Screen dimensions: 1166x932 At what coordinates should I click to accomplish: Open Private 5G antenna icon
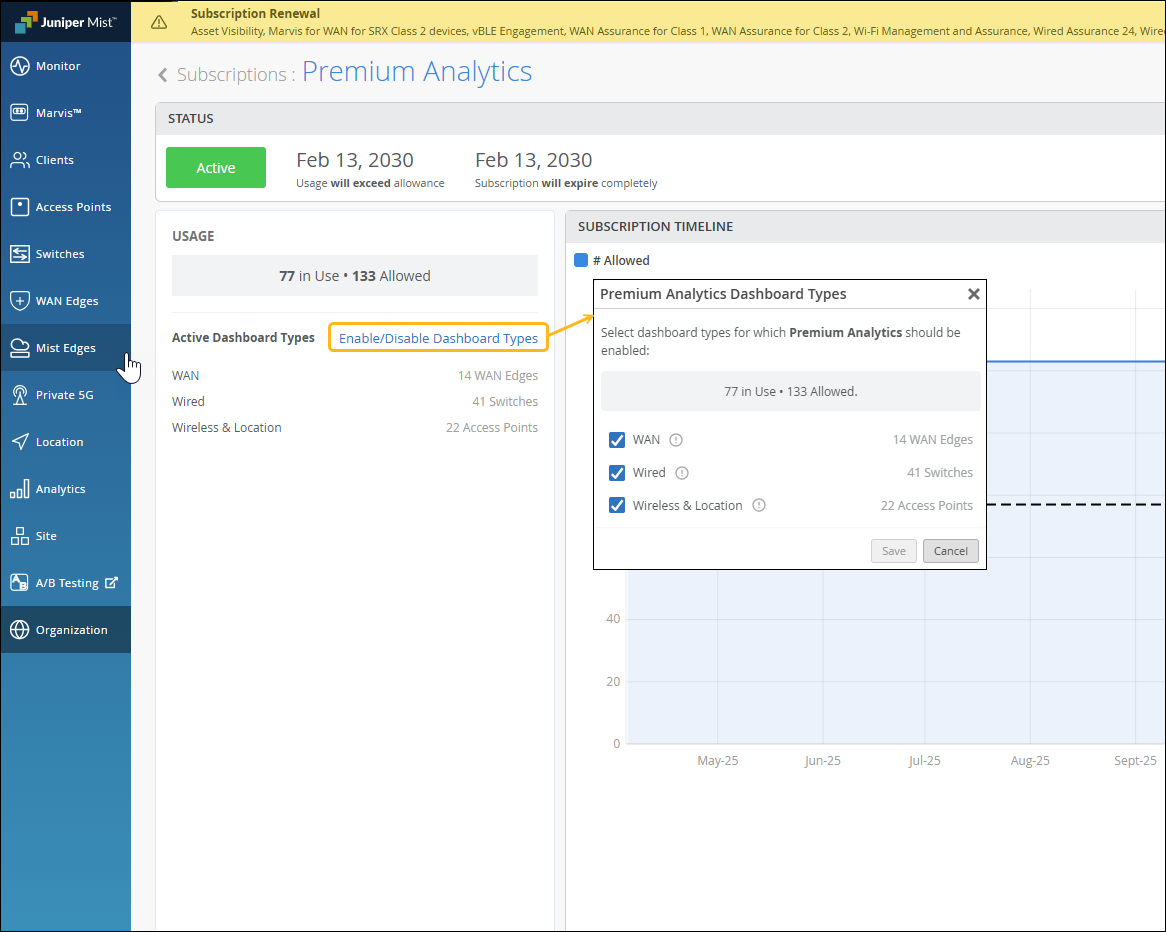tap(19, 395)
